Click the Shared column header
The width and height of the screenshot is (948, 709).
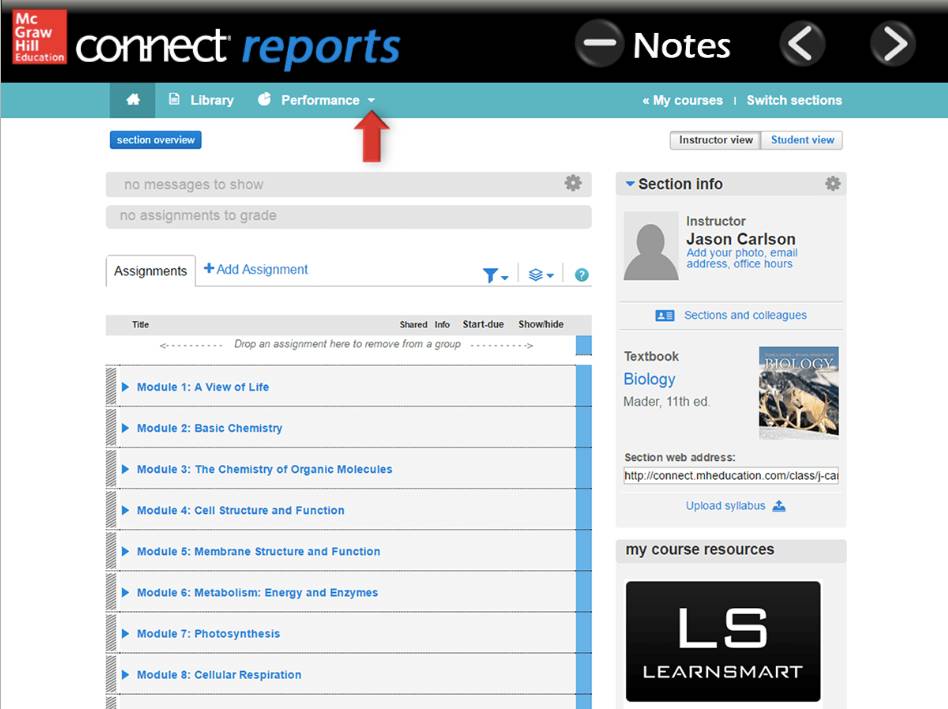(413, 325)
